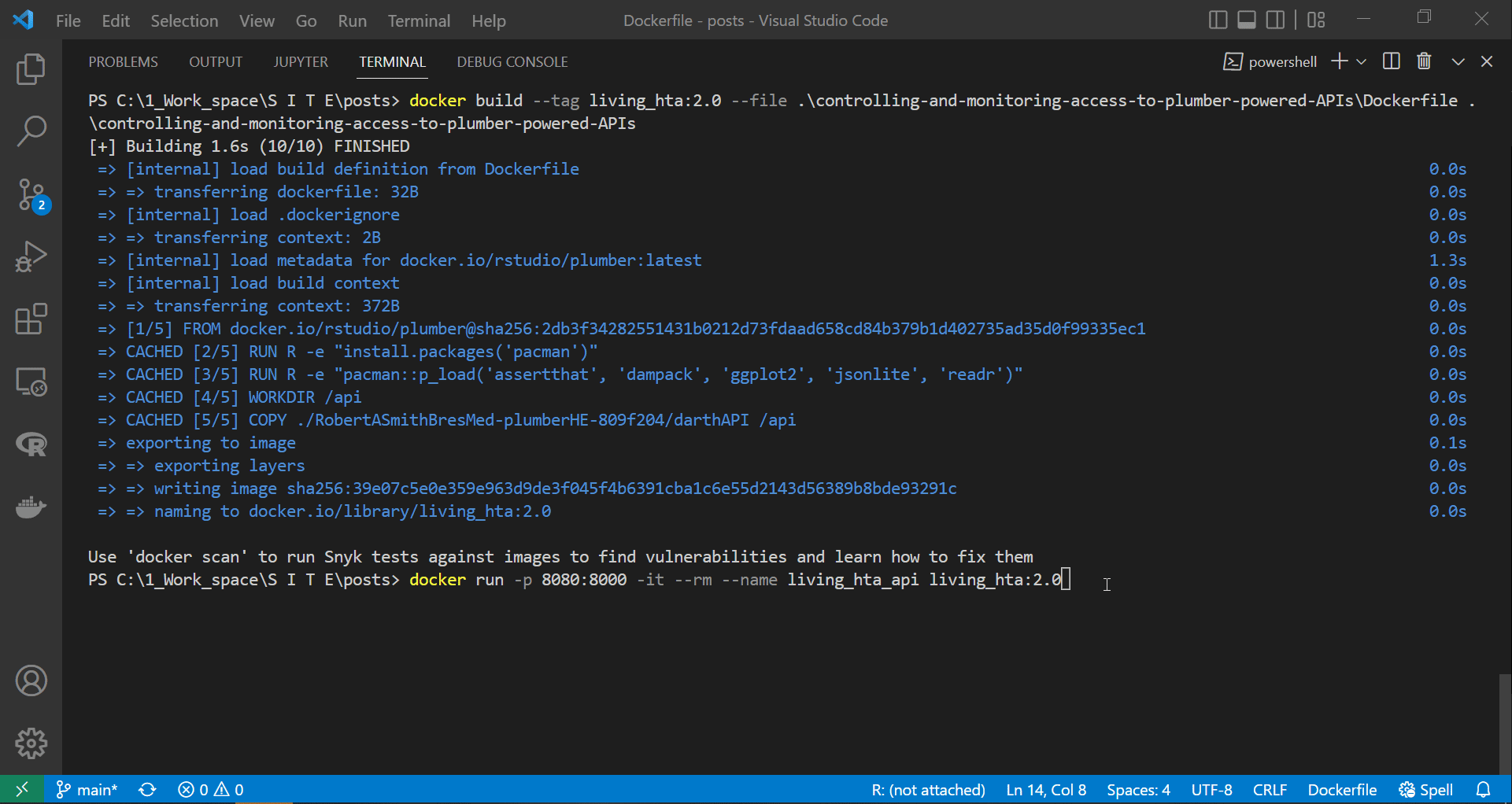
Task: Toggle the primary sidebar visibility
Action: point(1217,20)
